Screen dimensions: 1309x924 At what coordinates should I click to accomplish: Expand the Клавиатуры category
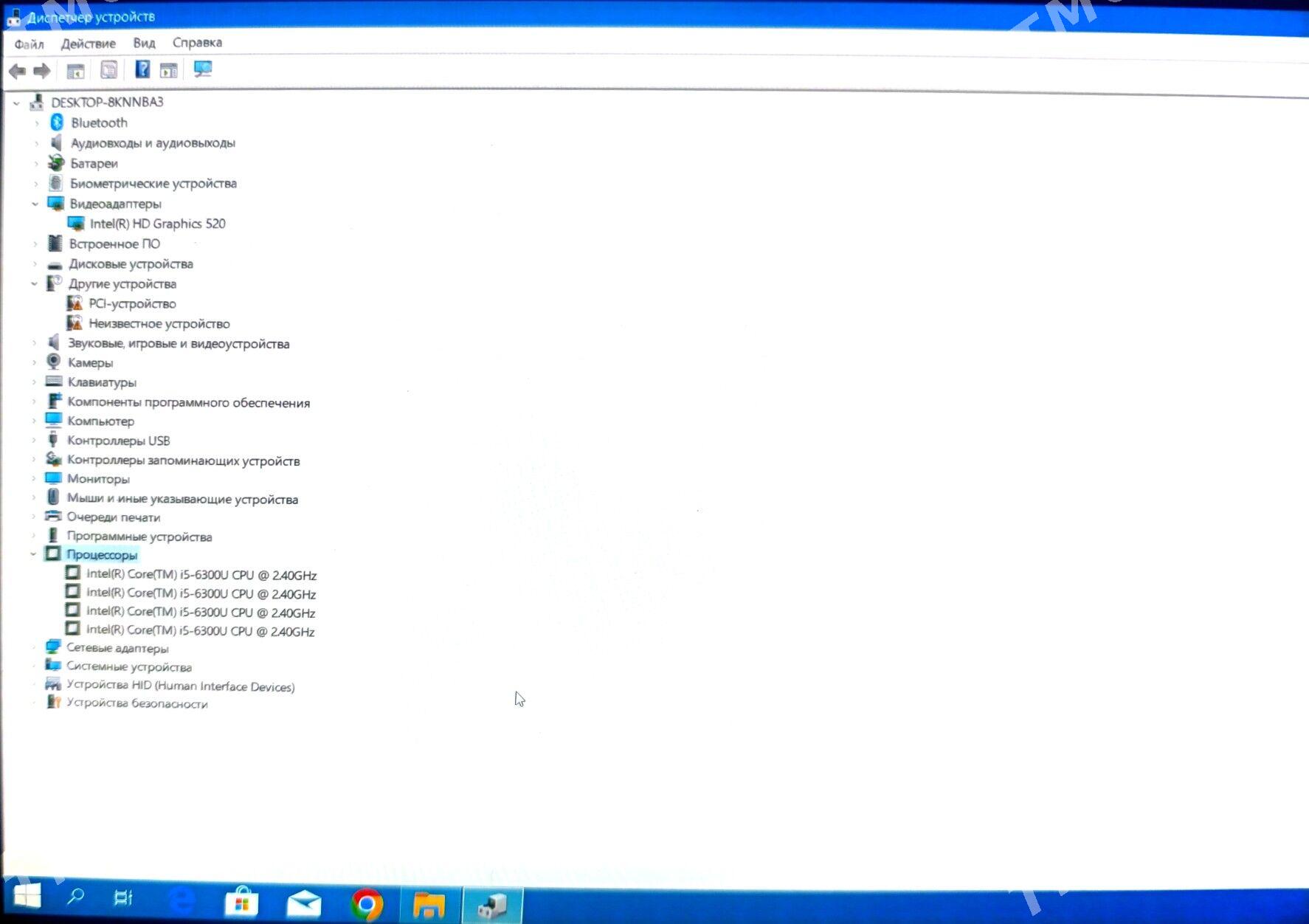click(34, 382)
